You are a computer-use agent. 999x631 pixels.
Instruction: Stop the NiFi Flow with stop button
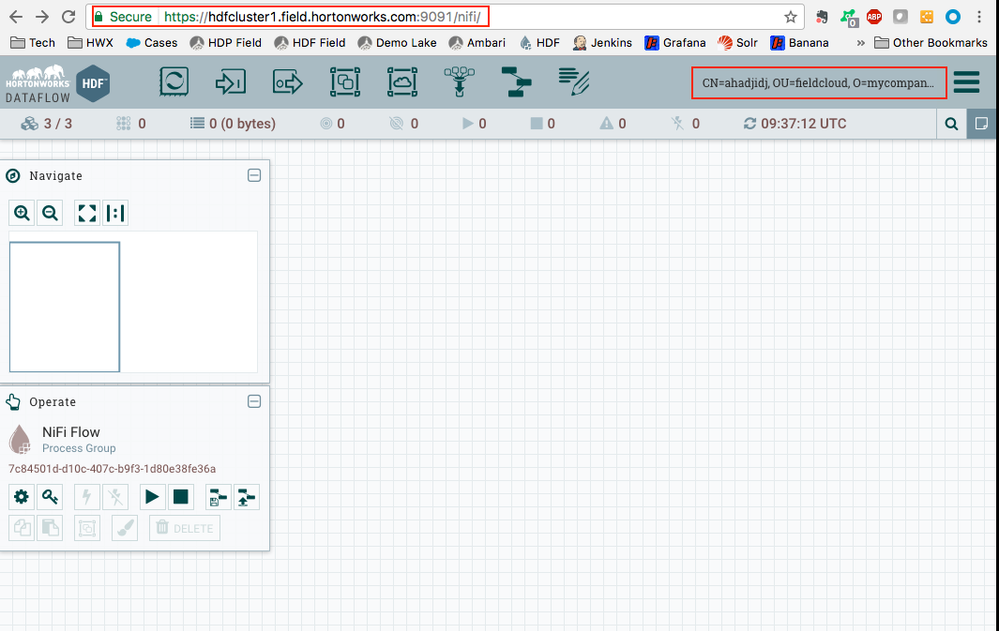pos(180,496)
